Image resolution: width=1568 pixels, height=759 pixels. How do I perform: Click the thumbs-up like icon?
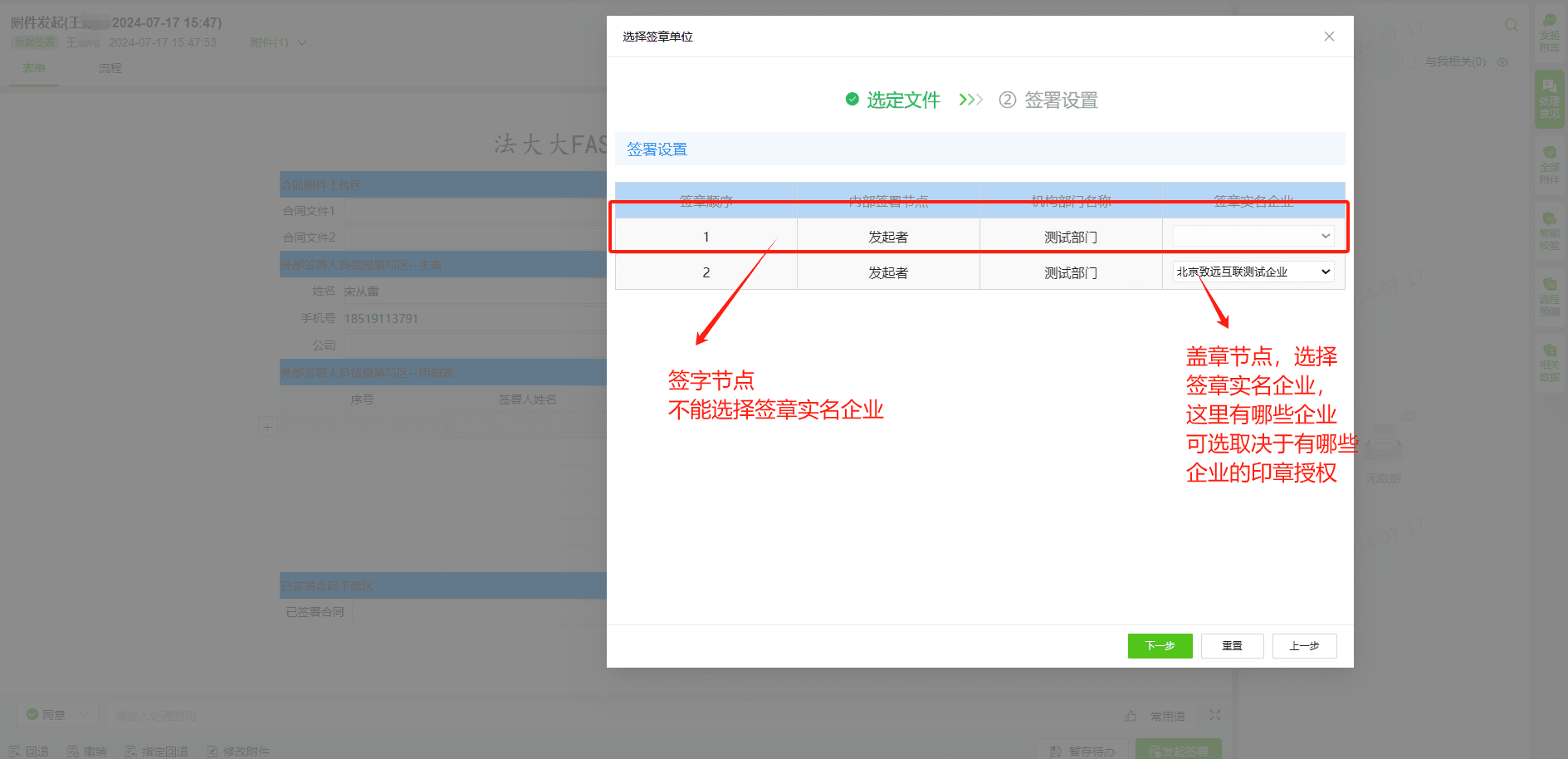[x=1131, y=715]
